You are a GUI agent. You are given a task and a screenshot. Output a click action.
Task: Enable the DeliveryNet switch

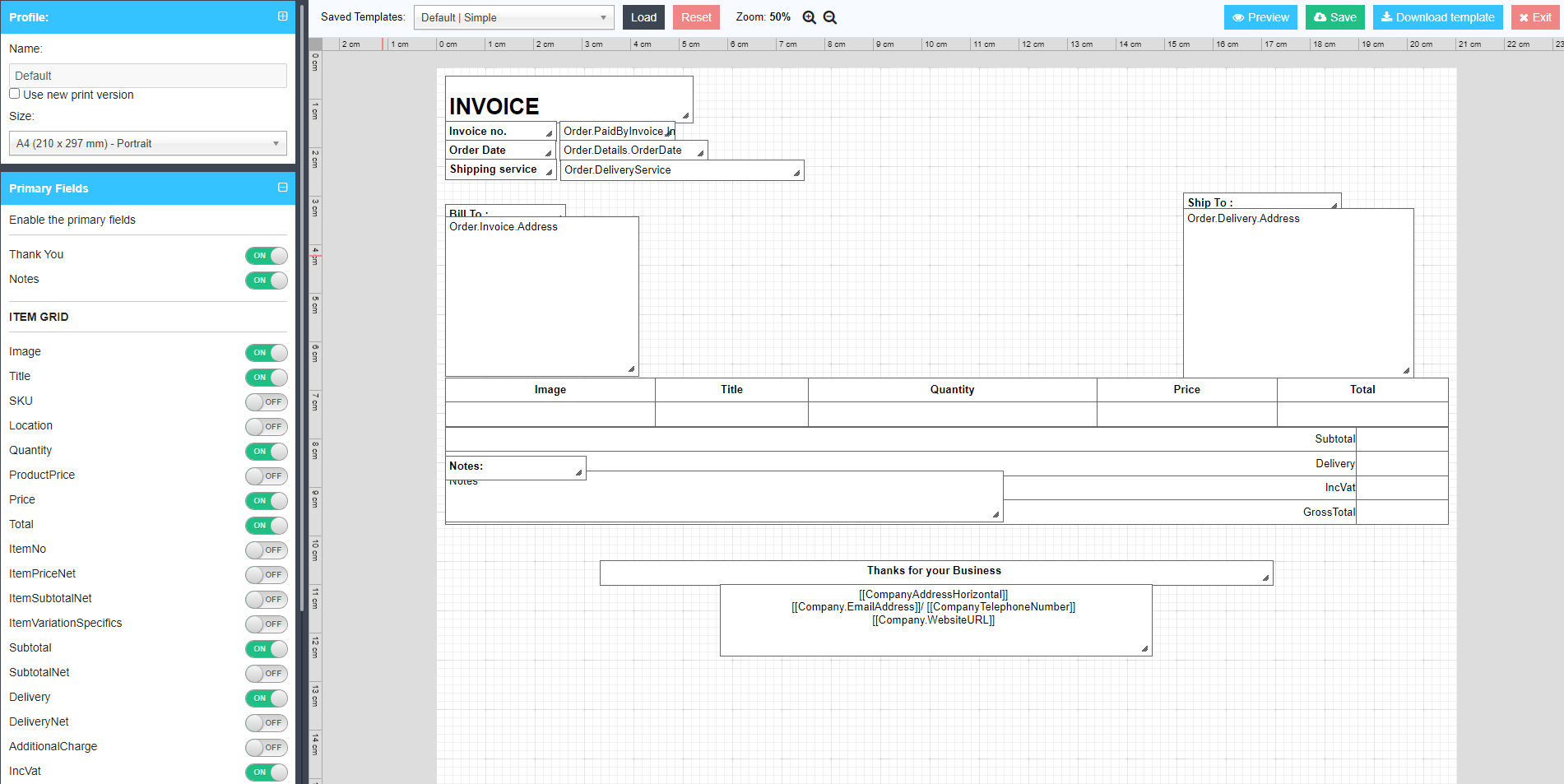coord(267,723)
